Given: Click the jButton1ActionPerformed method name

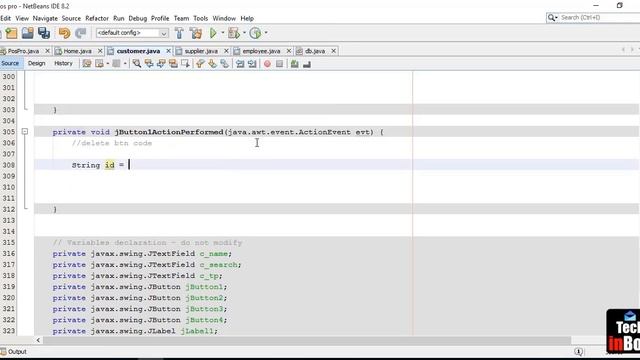Looking at the screenshot, I should 169,132.
